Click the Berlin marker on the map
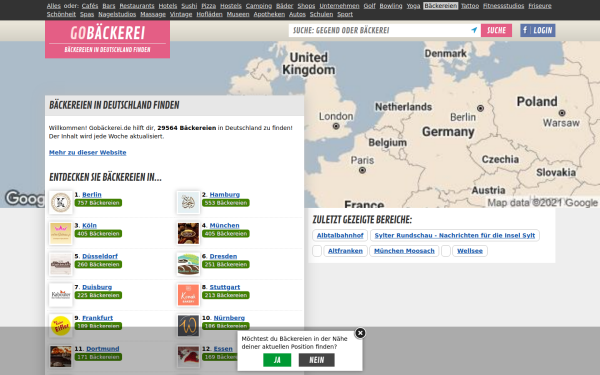Image resolution: width=600 pixels, height=375 pixels. [x=480, y=108]
